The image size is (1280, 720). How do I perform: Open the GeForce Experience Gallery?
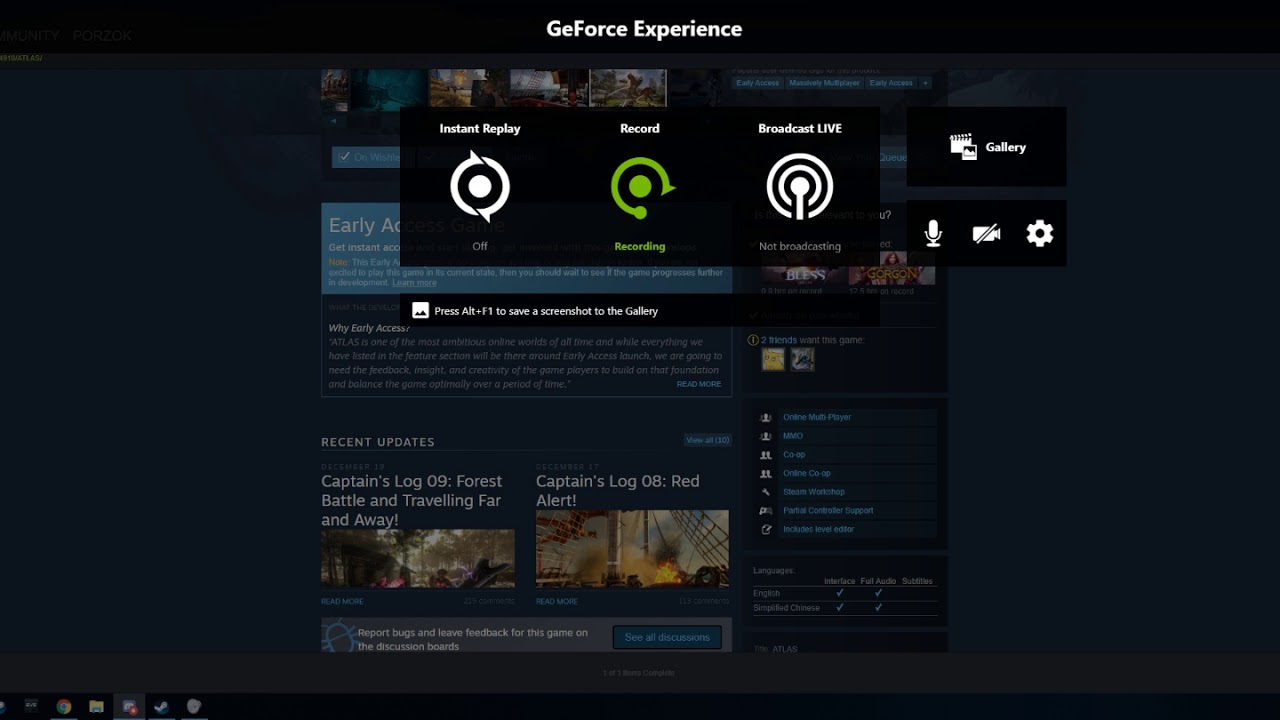[987, 147]
